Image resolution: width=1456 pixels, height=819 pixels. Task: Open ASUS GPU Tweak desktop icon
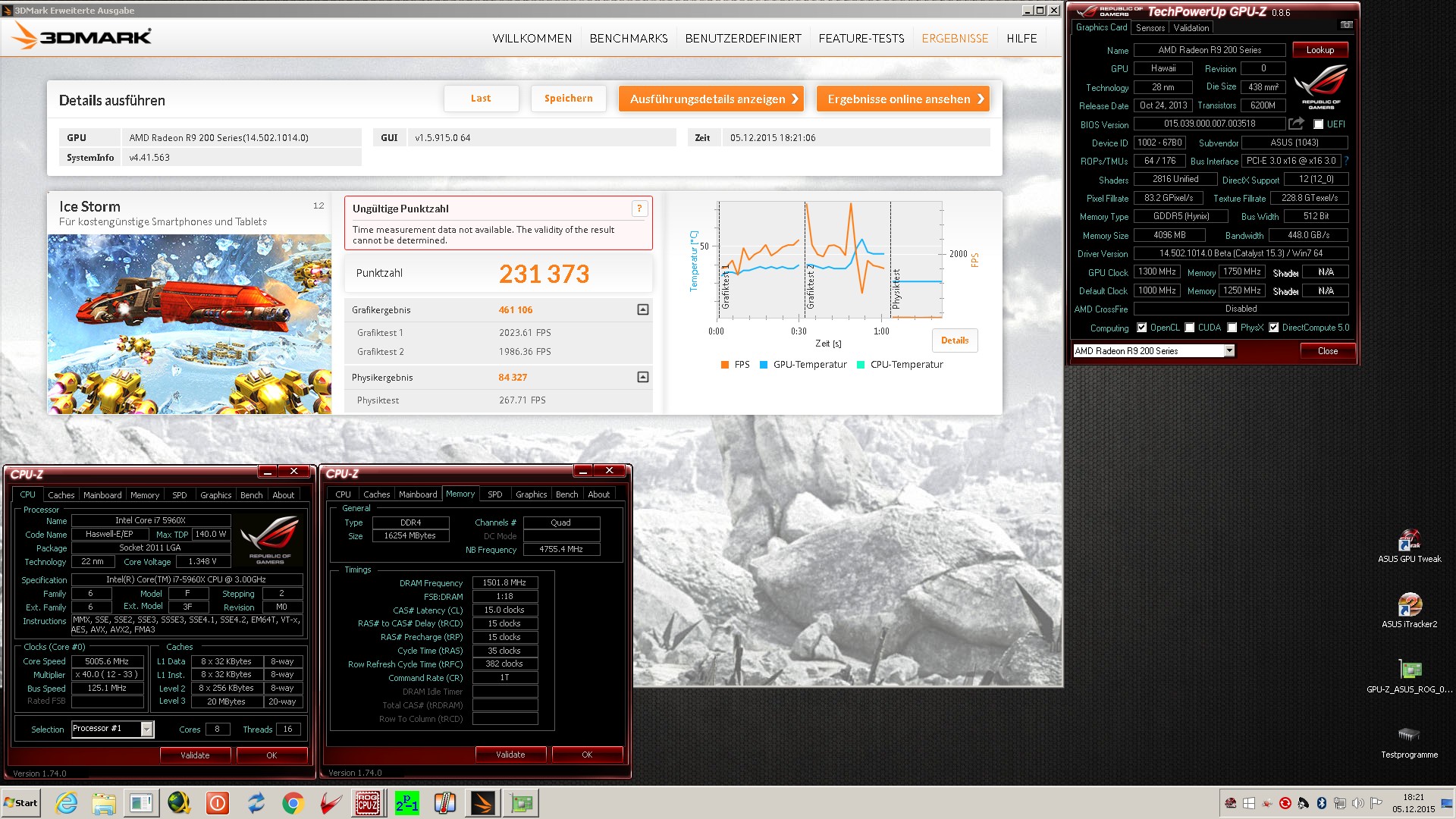coord(1409,546)
